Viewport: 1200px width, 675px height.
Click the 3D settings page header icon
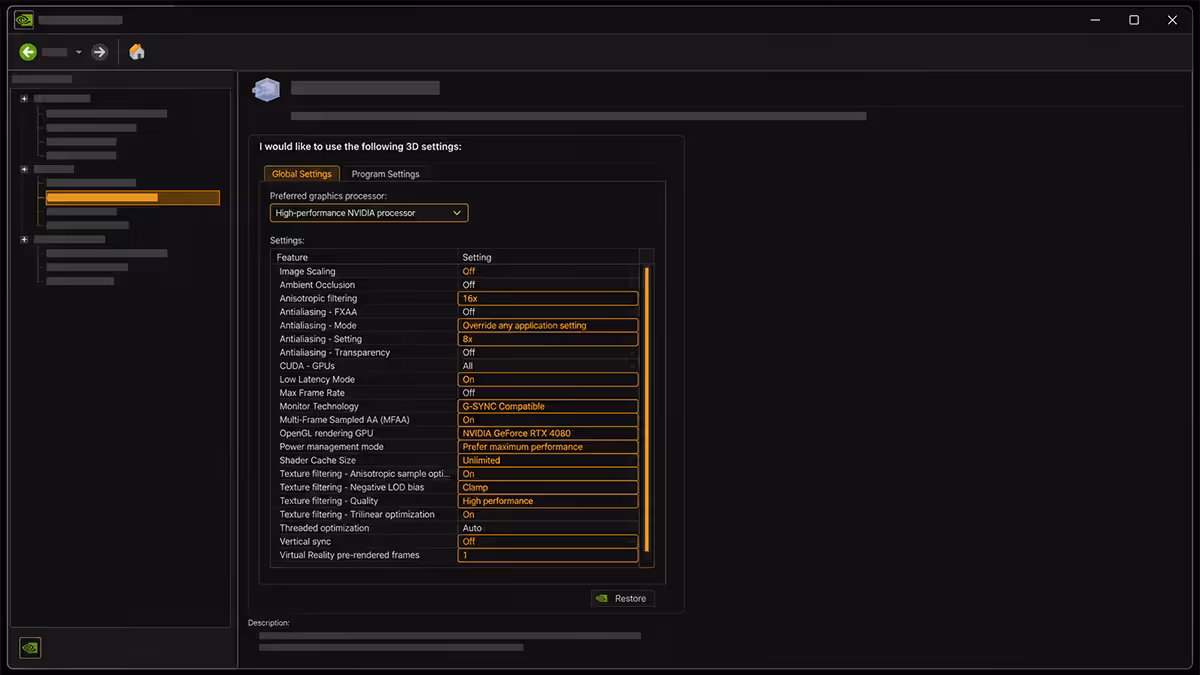coord(266,90)
